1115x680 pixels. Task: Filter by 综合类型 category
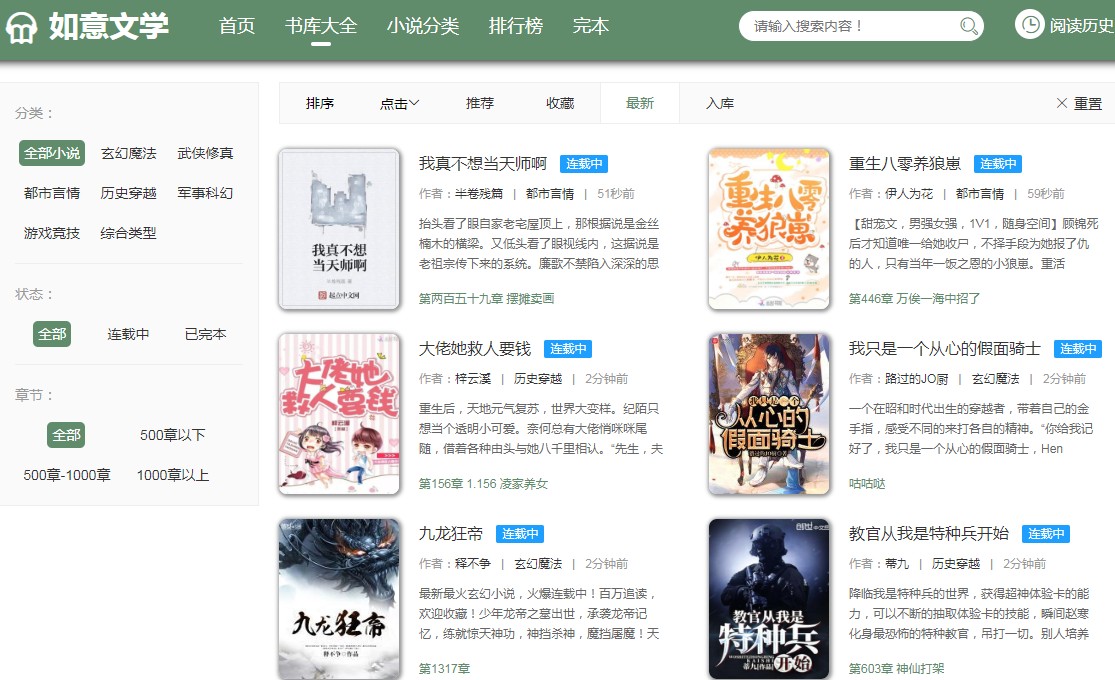pyautogui.click(x=129, y=233)
